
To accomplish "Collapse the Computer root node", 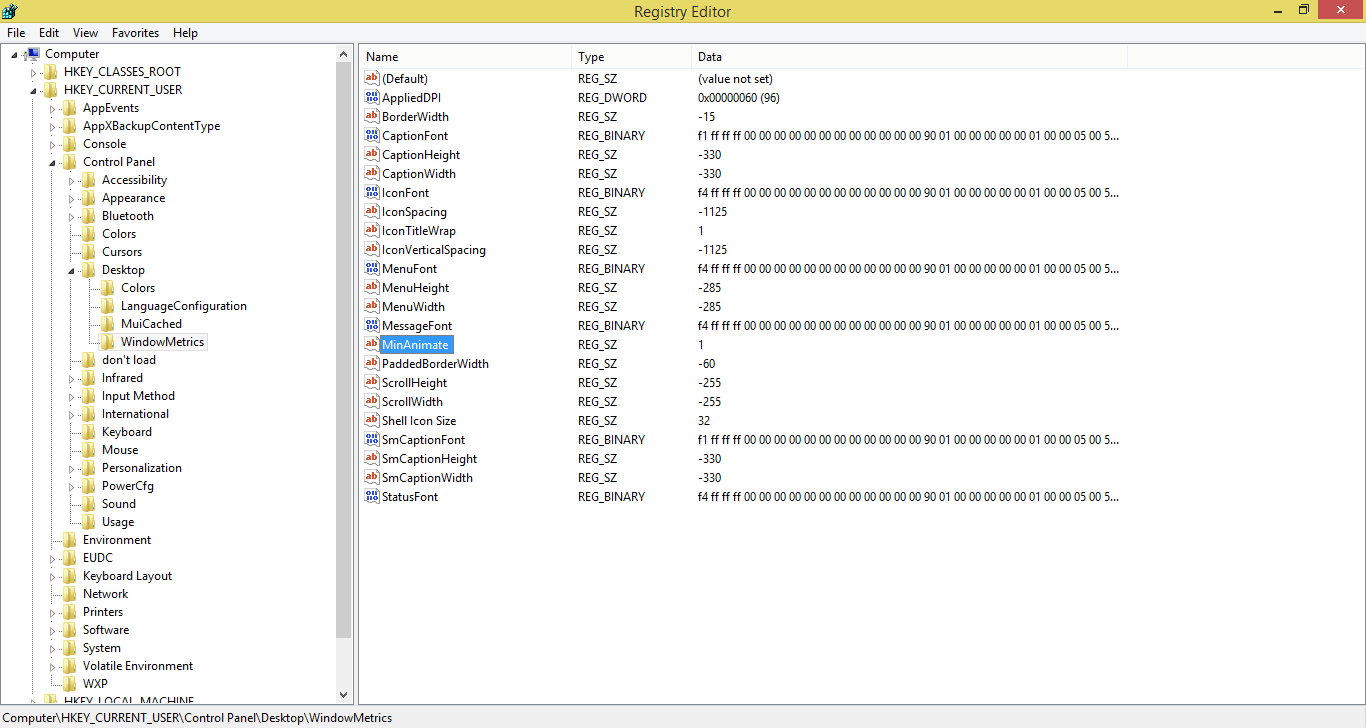I will 14,55.
